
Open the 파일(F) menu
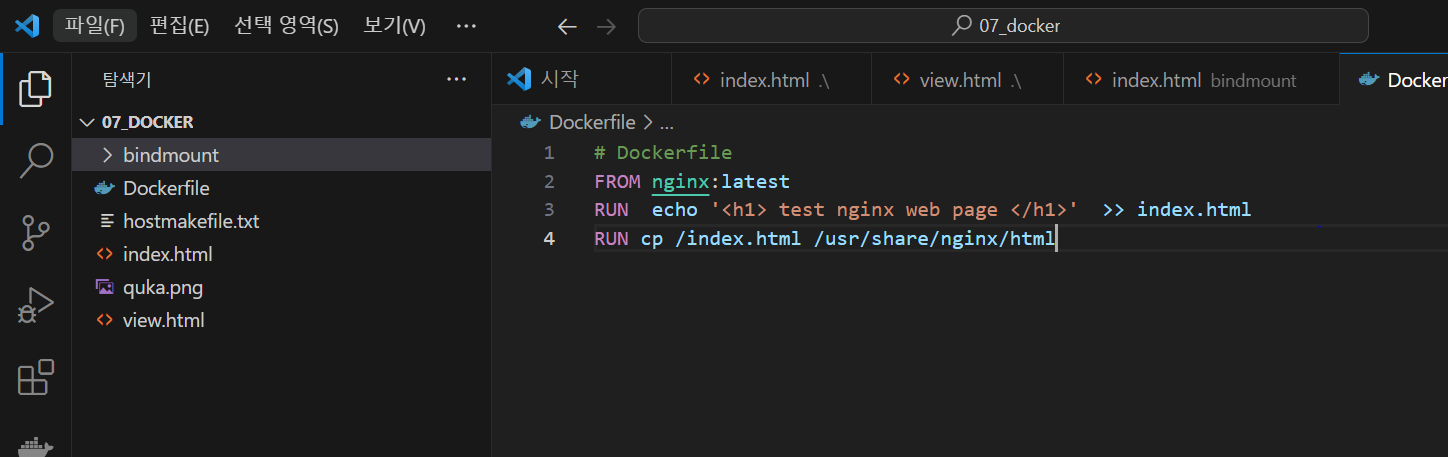coord(95,26)
